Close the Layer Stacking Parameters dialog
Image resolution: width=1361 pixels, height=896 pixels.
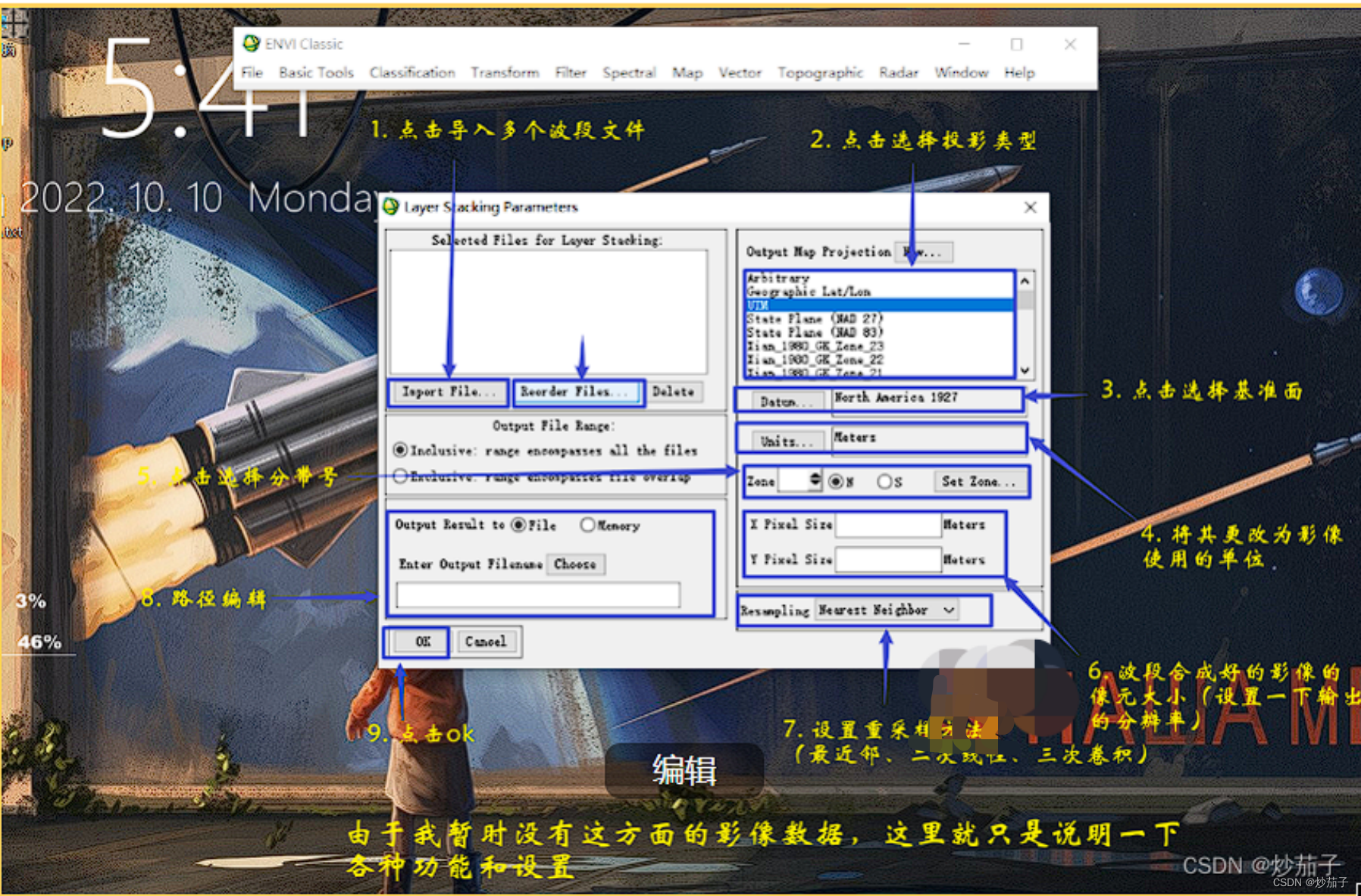[1030, 207]
